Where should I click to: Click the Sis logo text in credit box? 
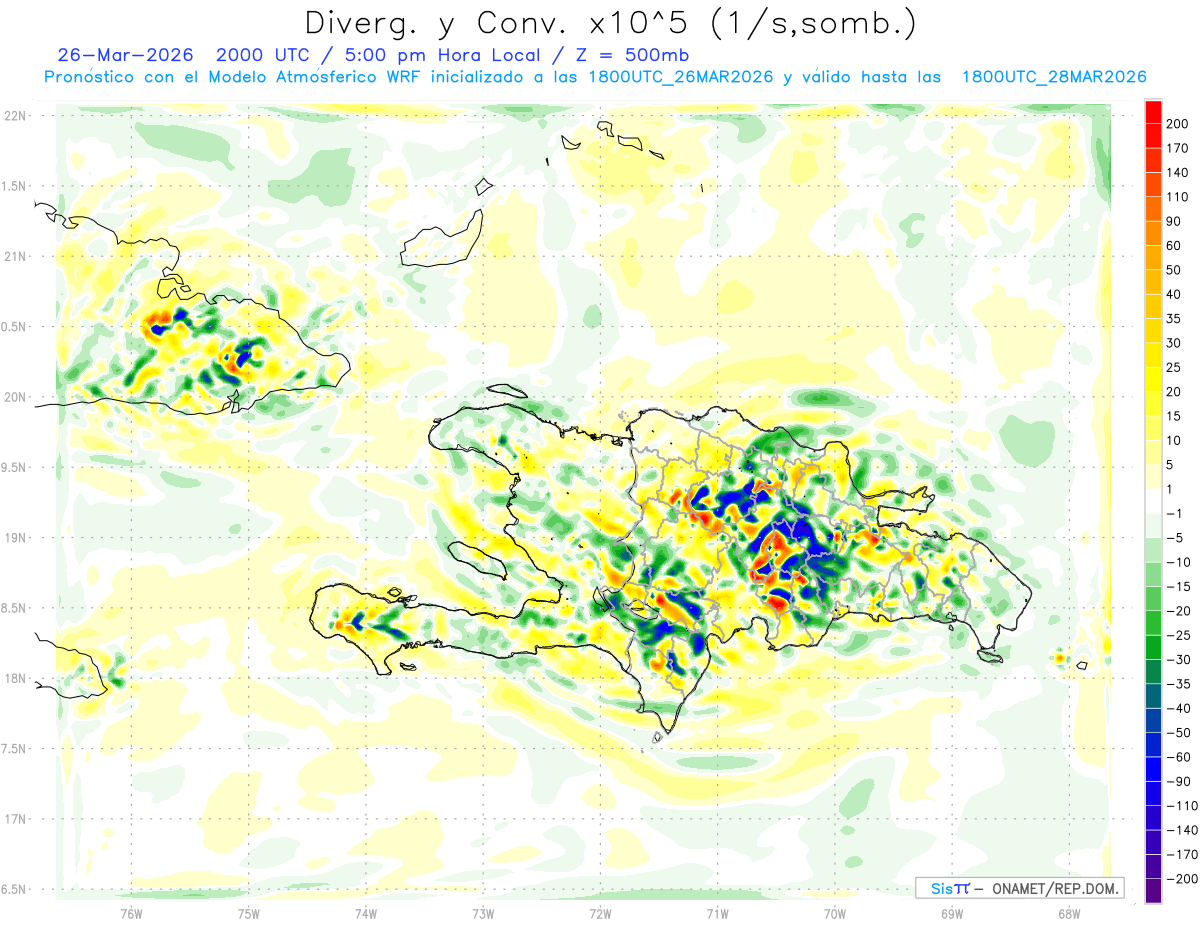943,888
